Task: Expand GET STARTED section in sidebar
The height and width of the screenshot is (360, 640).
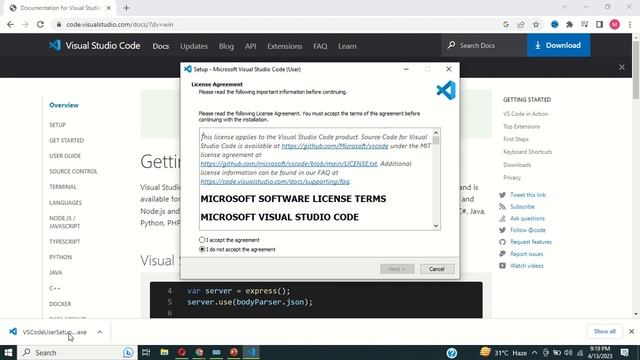Action: pyautogui.click(x=67, y=140)
